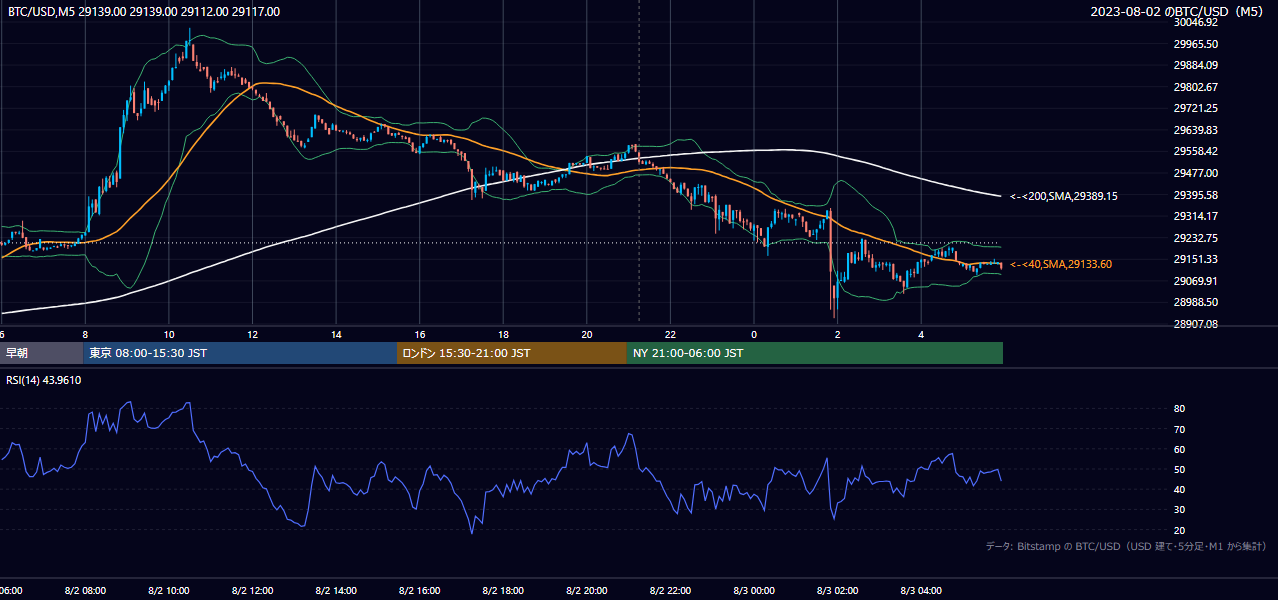Click price axis label 29721.25
The height and width of the screenshot is (600, 1278).
tap(1196, 108)
